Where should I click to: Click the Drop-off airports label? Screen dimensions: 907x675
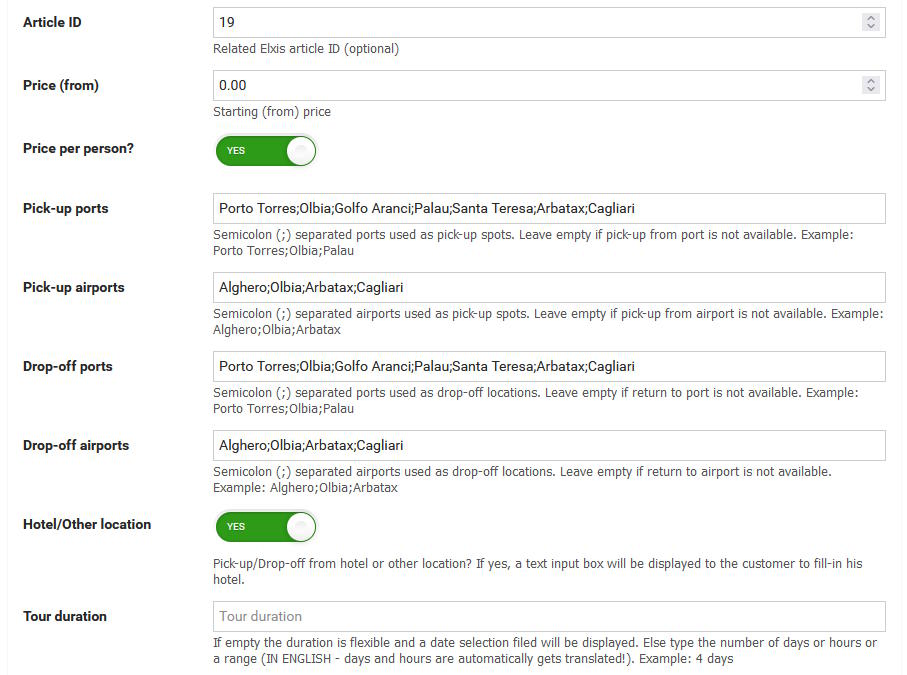click(x=76, y=445)
